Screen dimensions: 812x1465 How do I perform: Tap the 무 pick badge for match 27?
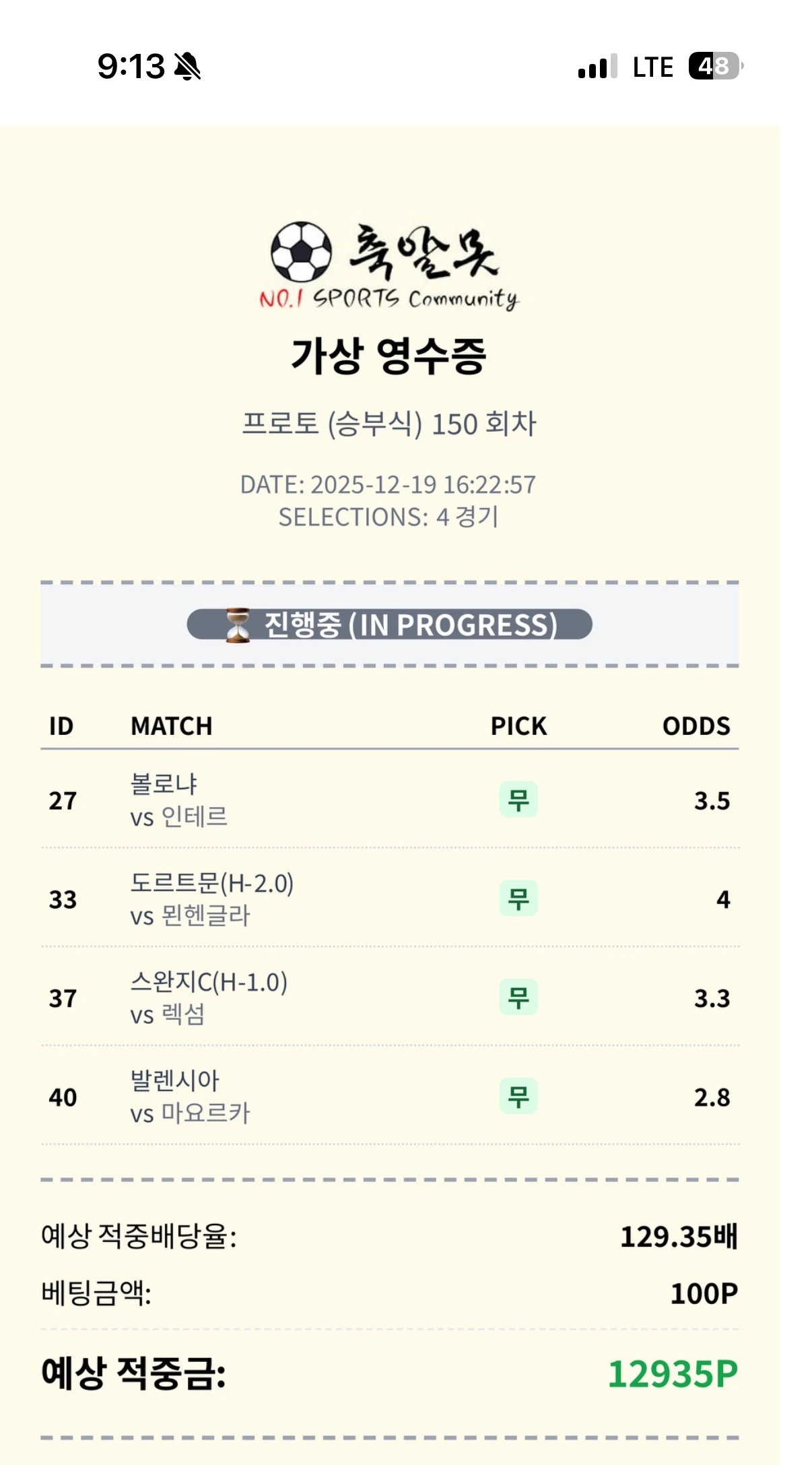click(518, 800)
